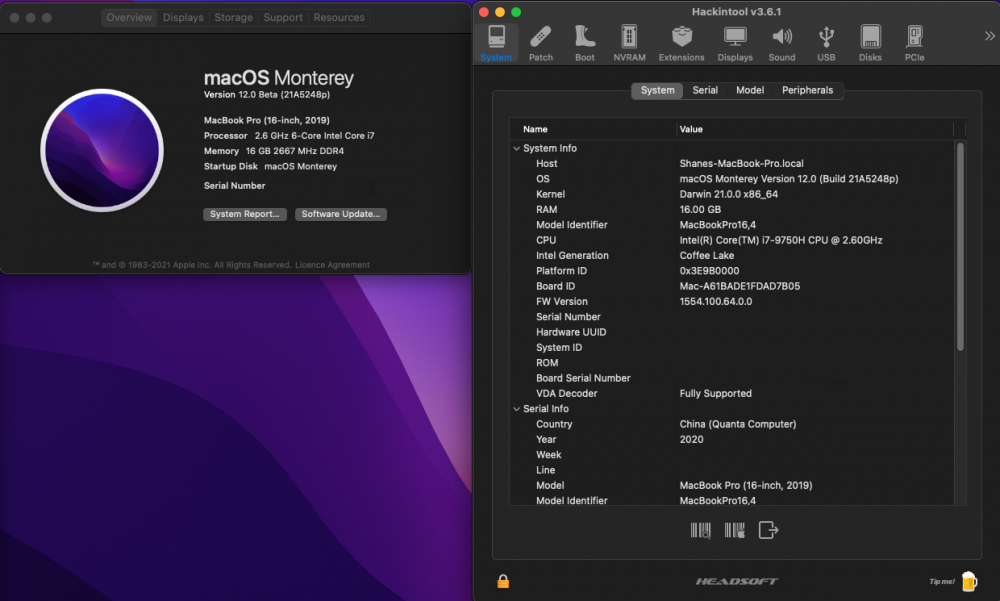Select the VDA Decoder row
1000x601 pixels.
[732, 394]
